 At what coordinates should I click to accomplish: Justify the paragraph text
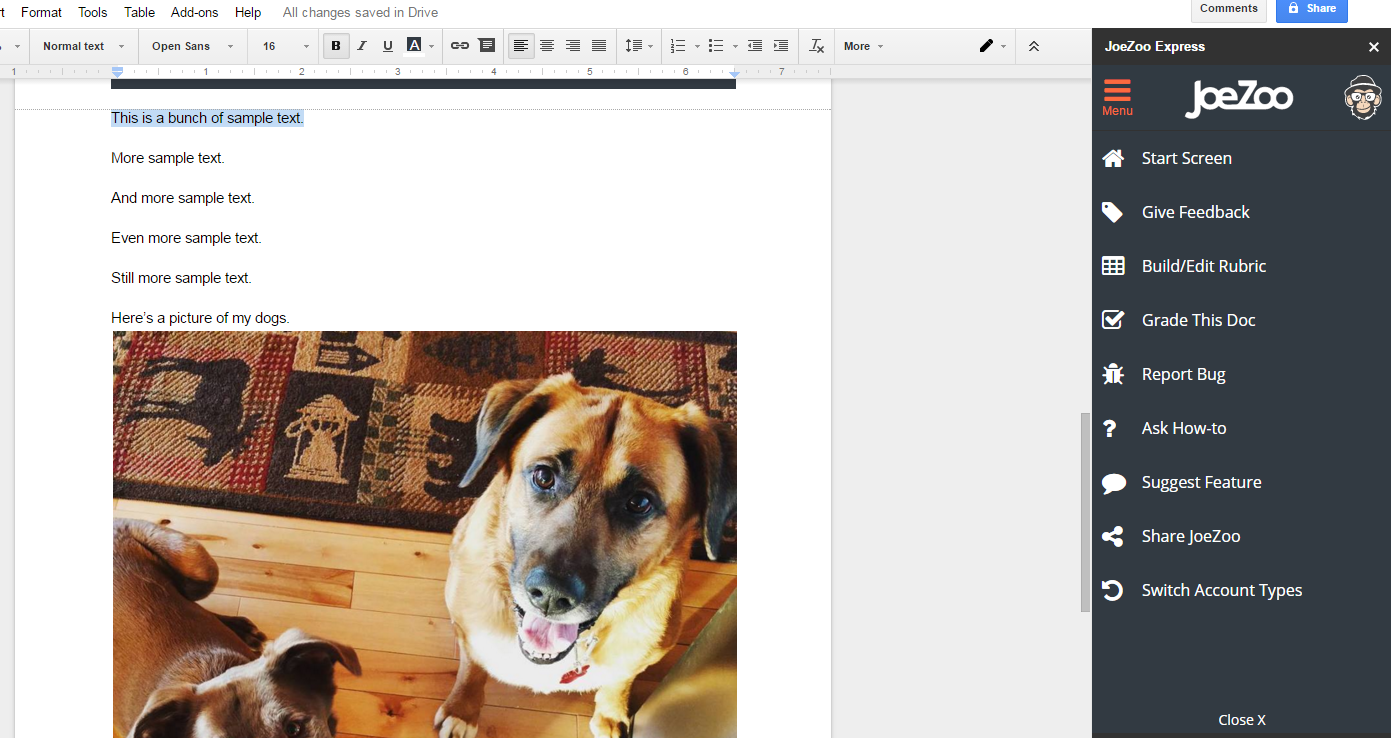pos(599,46)
